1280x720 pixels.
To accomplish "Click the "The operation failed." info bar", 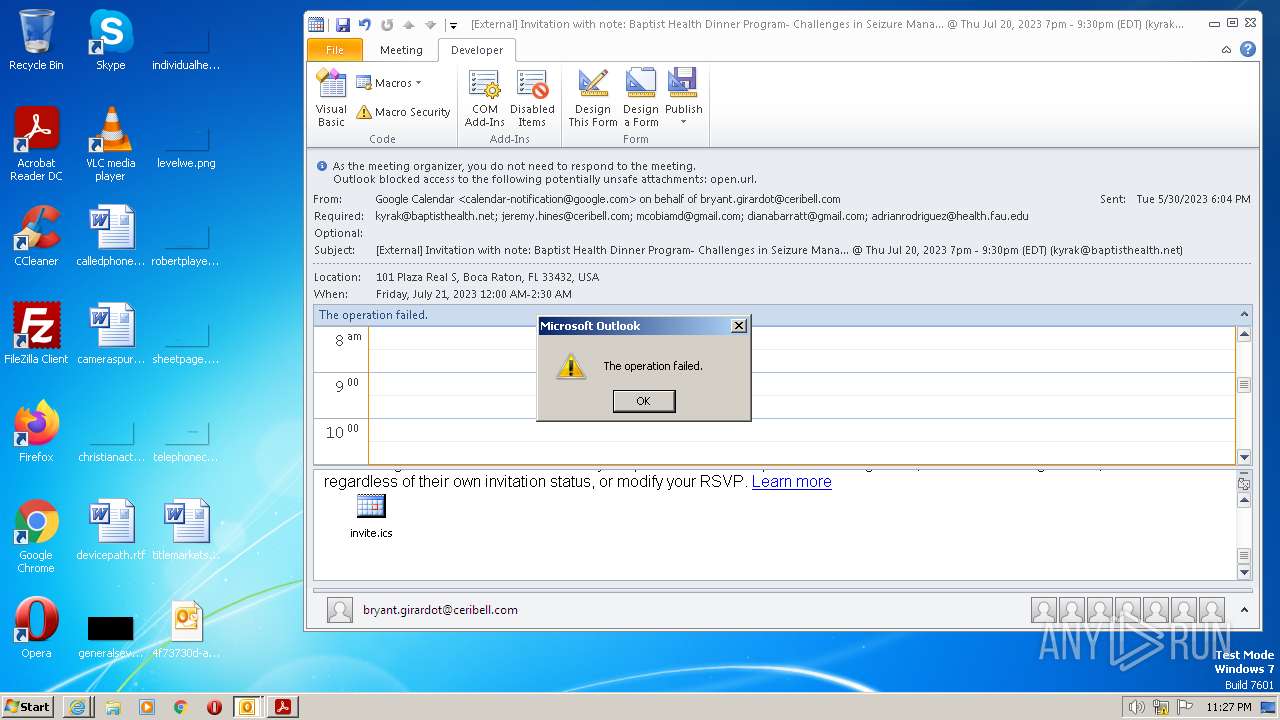I will [x=782, y=315].
